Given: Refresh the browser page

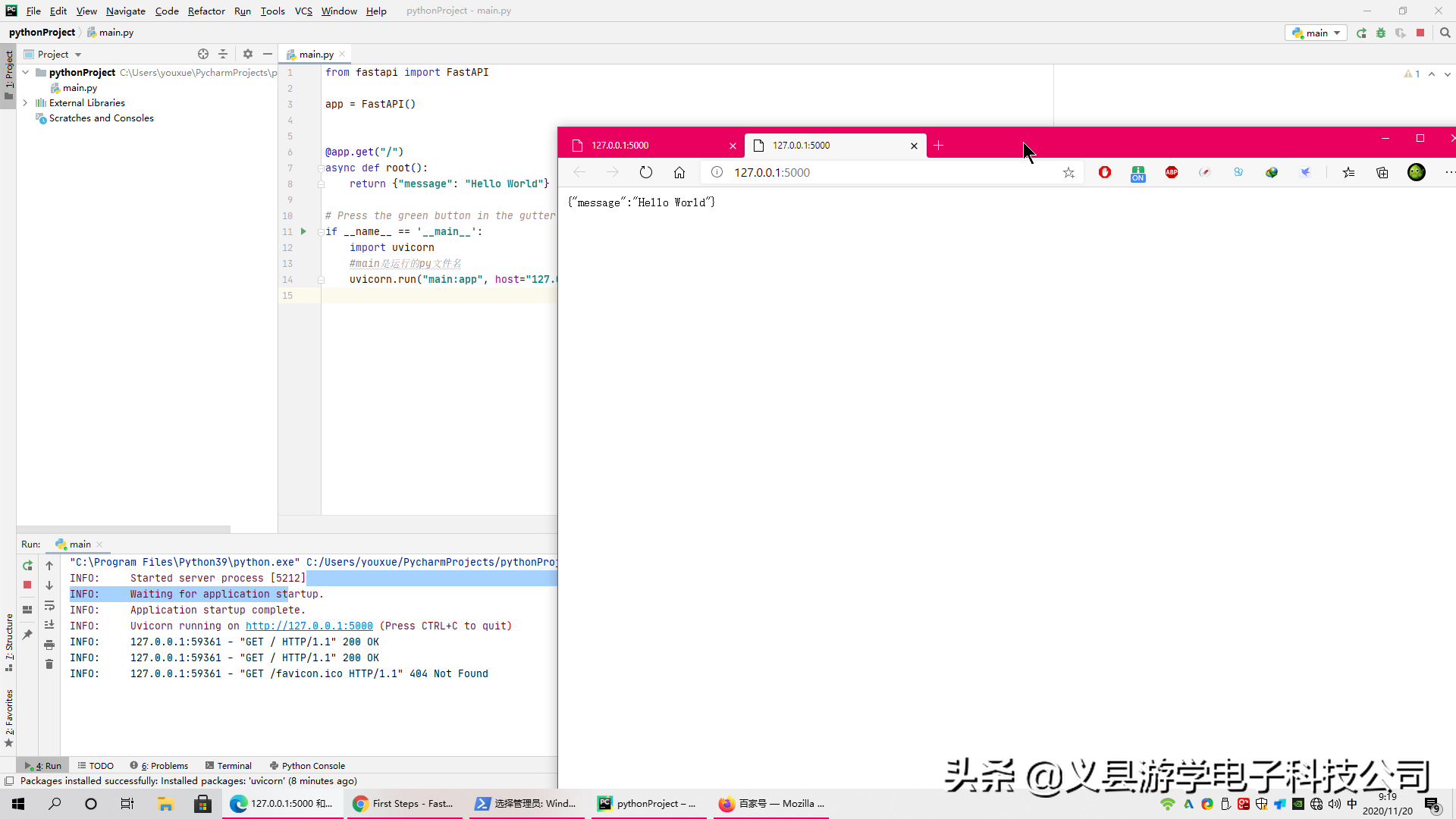Looking at the screenshot, I should tap(645, 172).
